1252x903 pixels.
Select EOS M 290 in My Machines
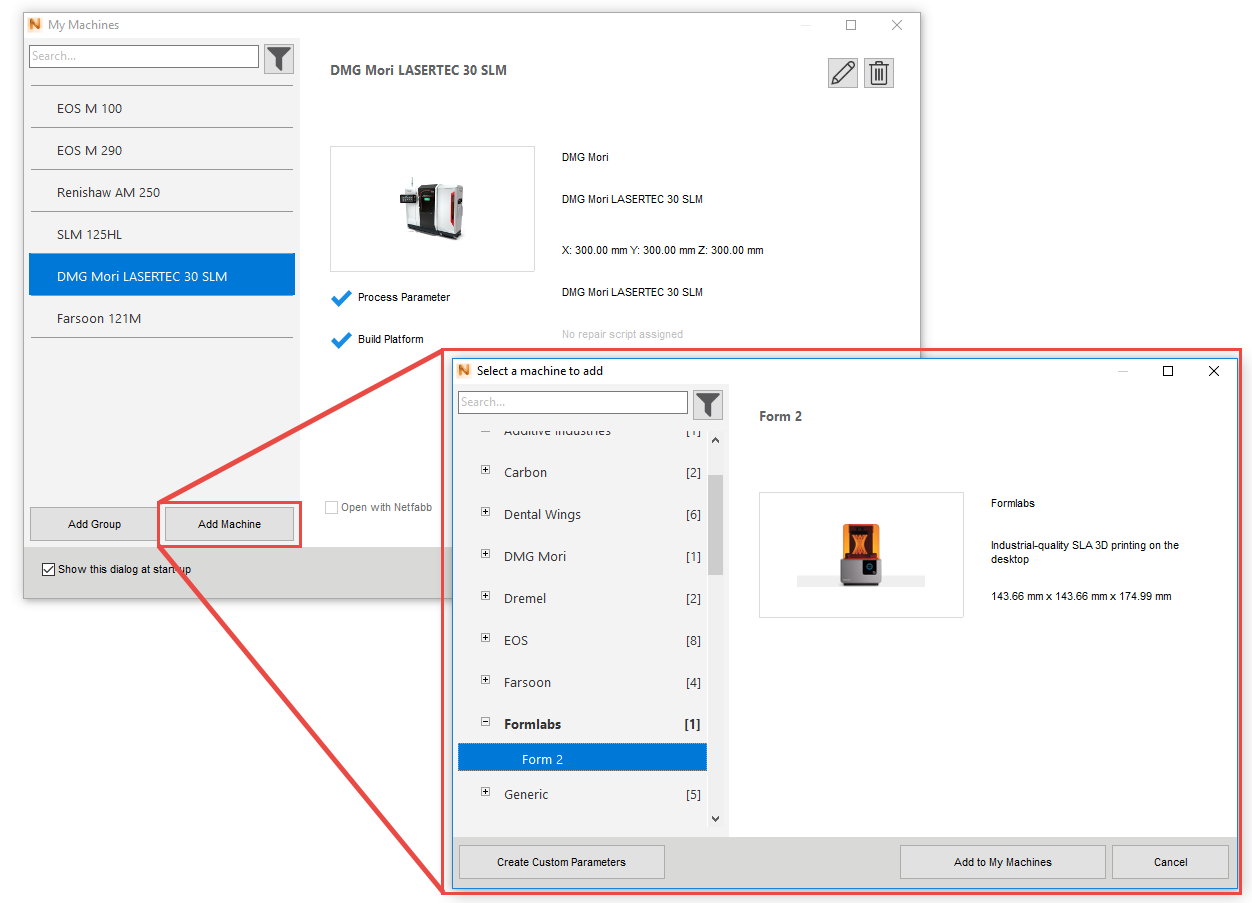point(161,150)
